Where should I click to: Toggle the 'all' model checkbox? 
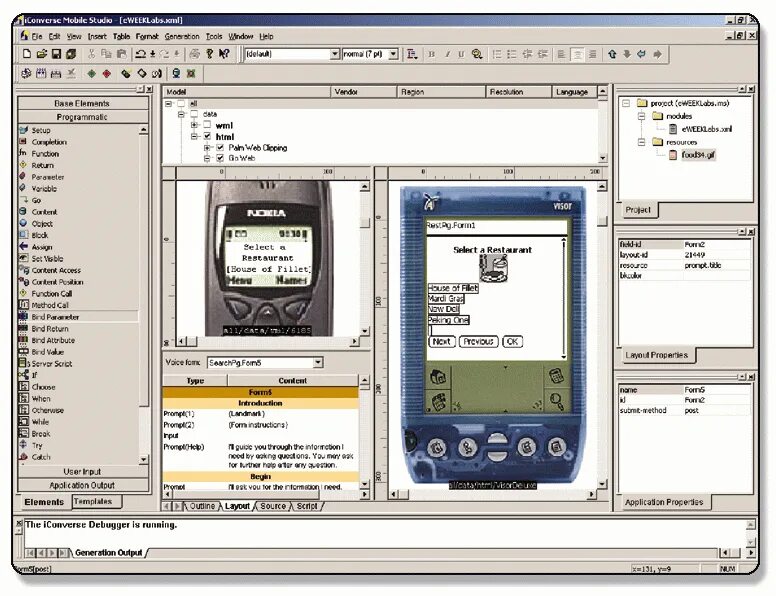tap(181, 103)
